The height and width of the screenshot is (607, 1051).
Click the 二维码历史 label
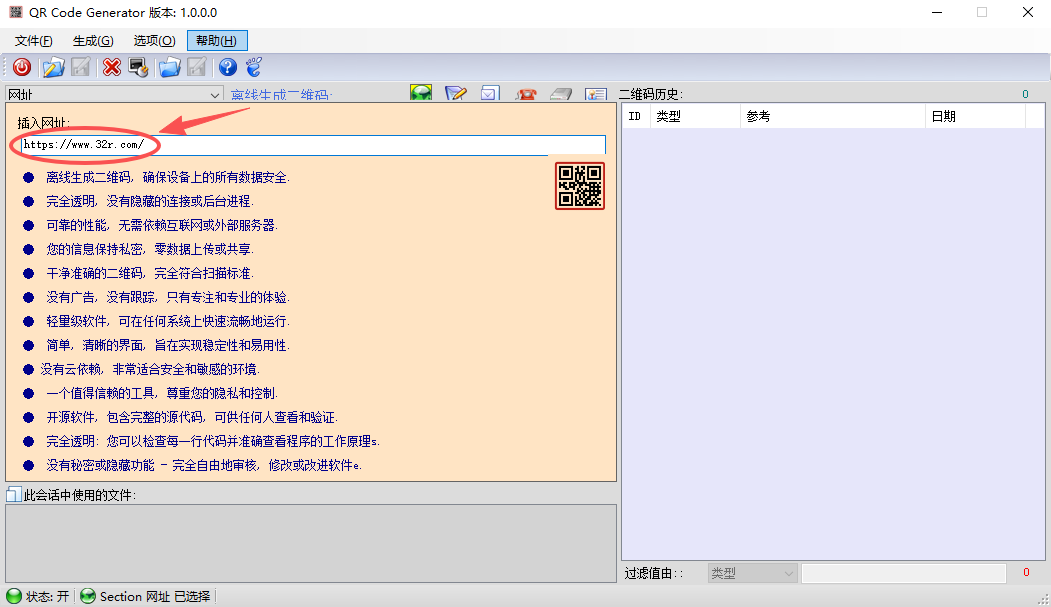tap(650, 94)
